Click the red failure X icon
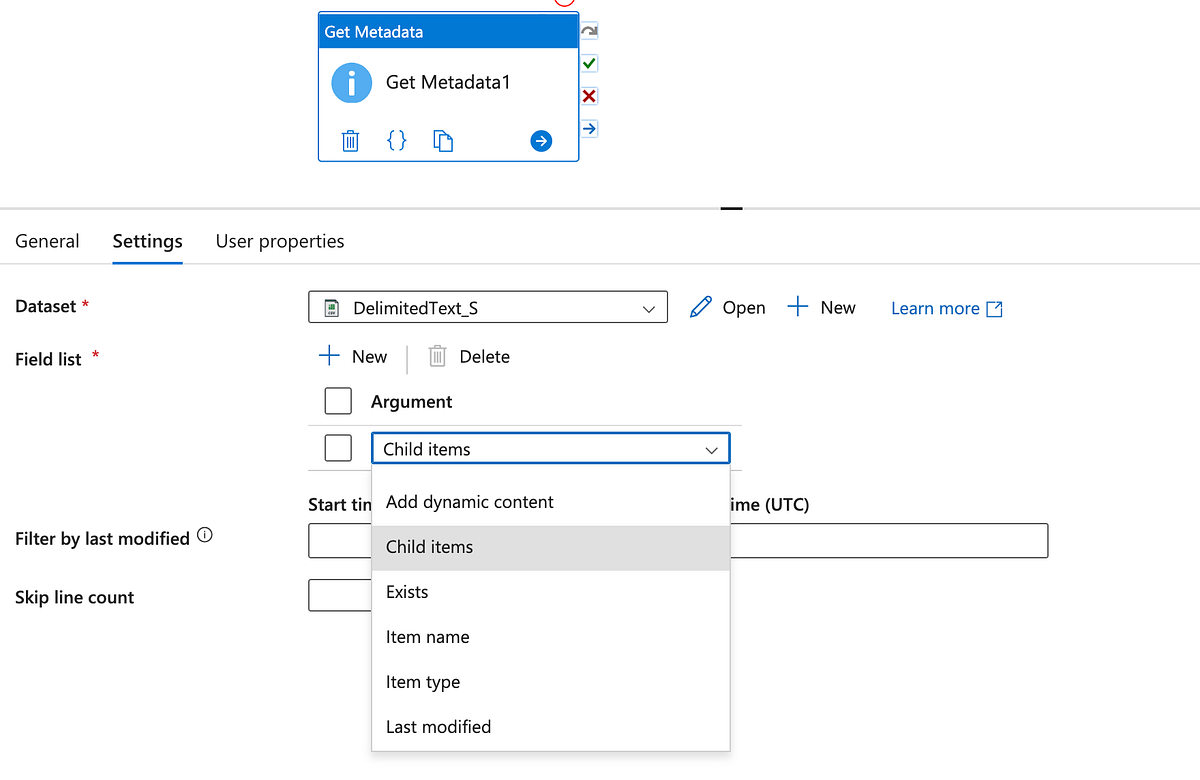This screenshot has width=1200, height=780. (589, 95)
